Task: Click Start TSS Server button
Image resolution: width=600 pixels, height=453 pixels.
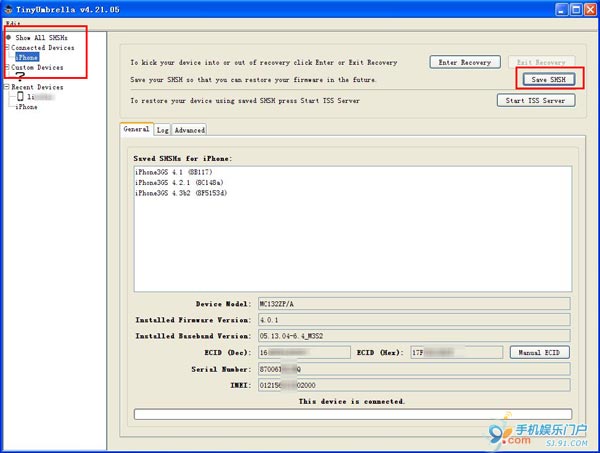Action: pyautogui.click(x=536, y=101)
